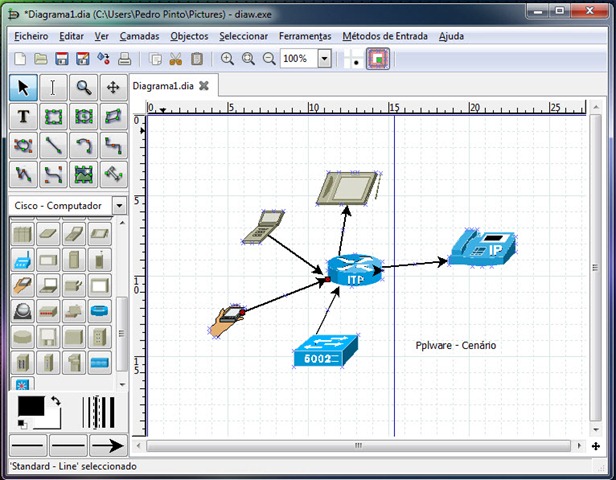
Task: Select the Scroll move tool
Action: click(x=114, y=87)
